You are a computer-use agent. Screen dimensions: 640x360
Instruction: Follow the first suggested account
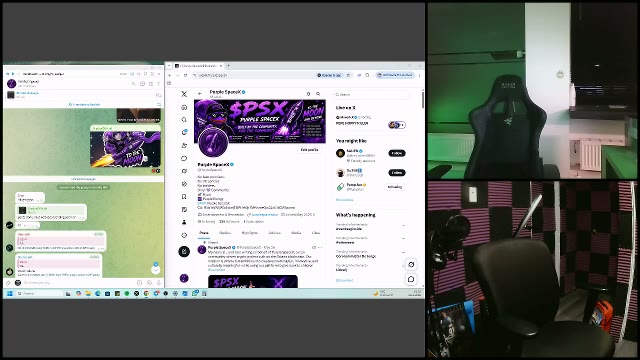click(397, 153)
